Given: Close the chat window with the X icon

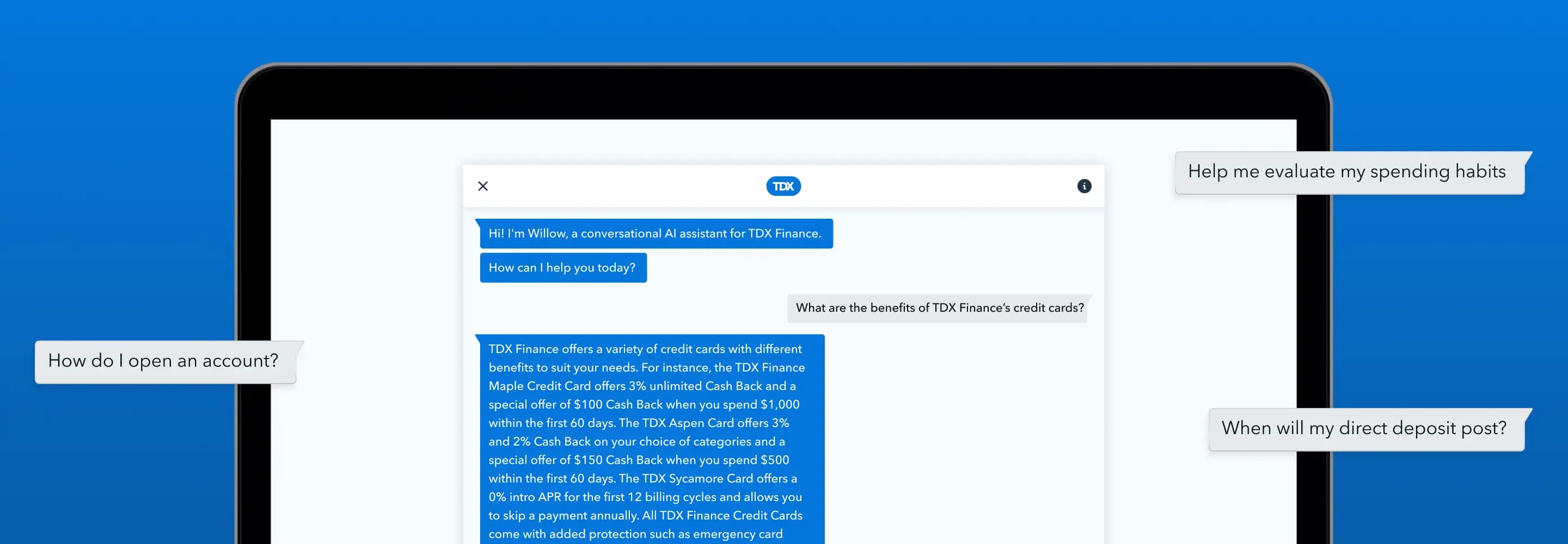Looking at the screenshot, I should (483, 186).
